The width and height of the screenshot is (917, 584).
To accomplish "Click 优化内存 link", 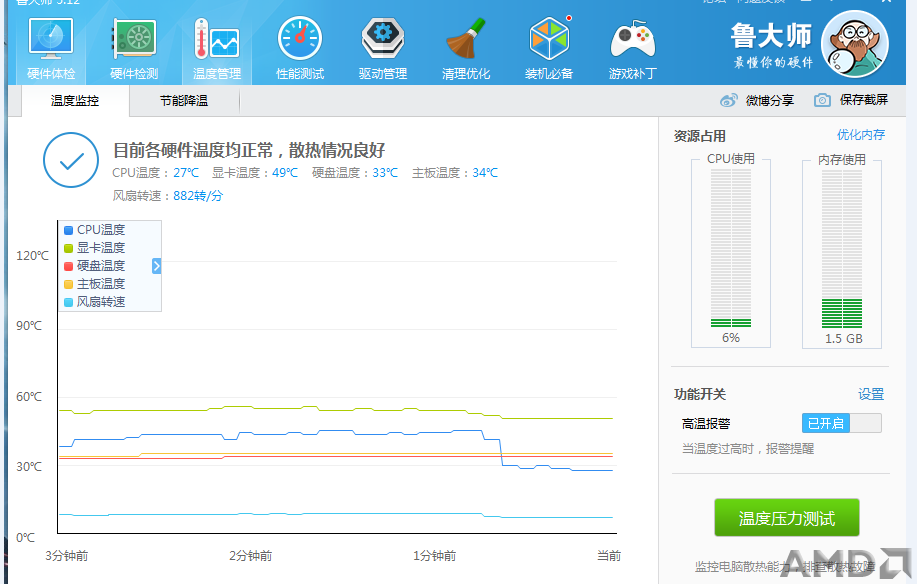I will 861,135.
